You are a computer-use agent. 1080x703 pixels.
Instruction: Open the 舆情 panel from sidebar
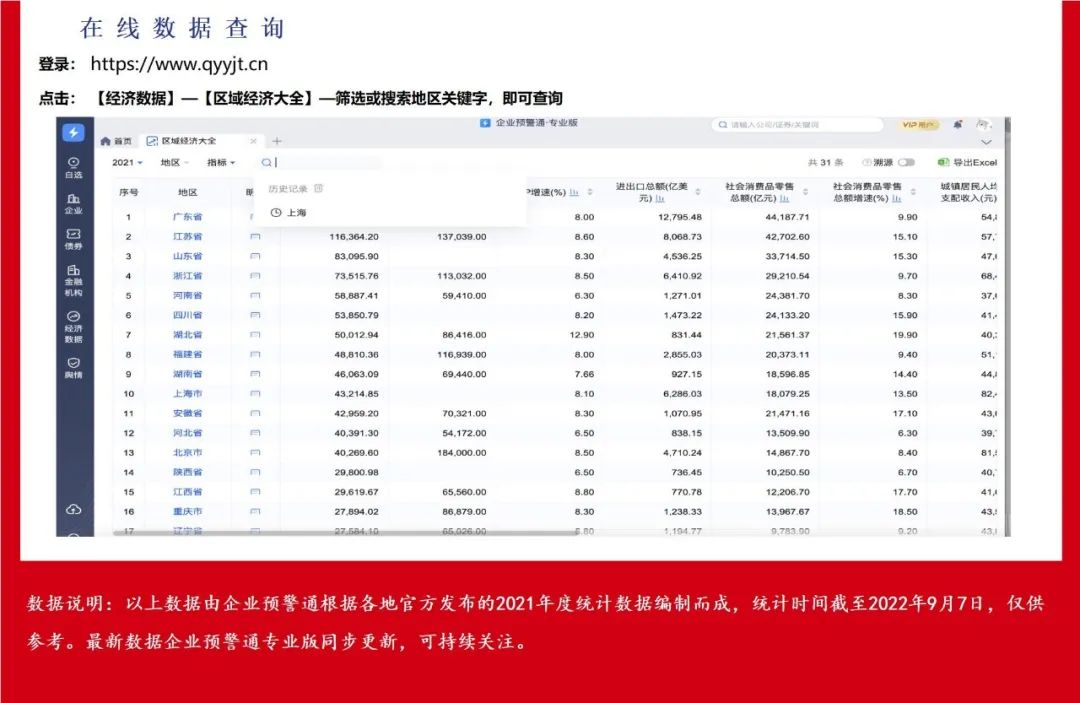pos(73,368)
